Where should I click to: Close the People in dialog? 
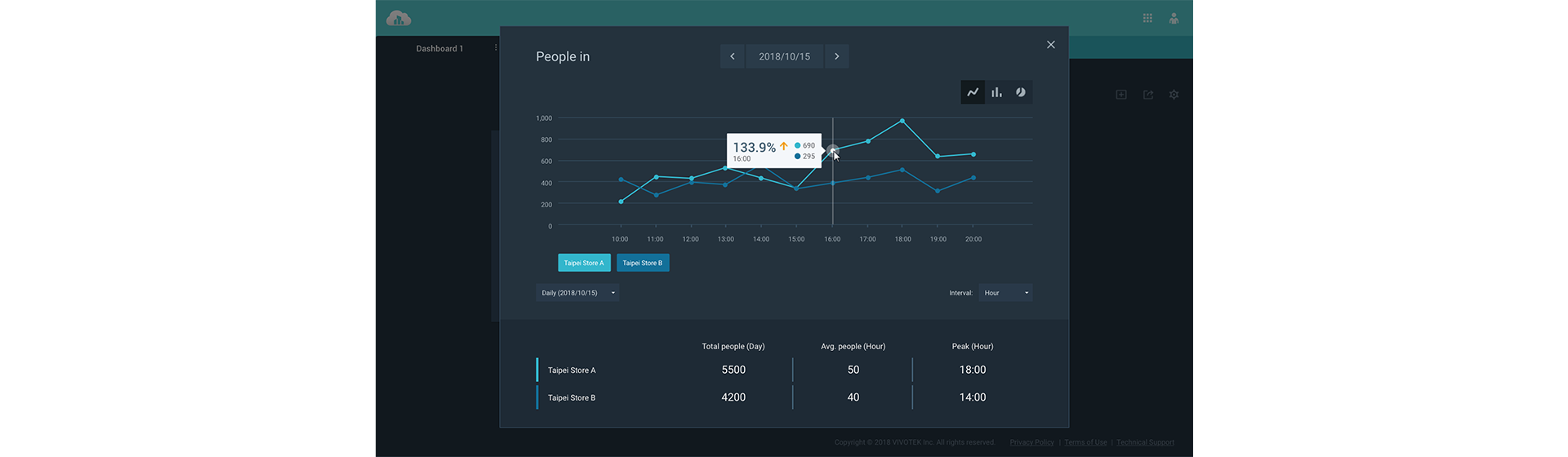1051,45
